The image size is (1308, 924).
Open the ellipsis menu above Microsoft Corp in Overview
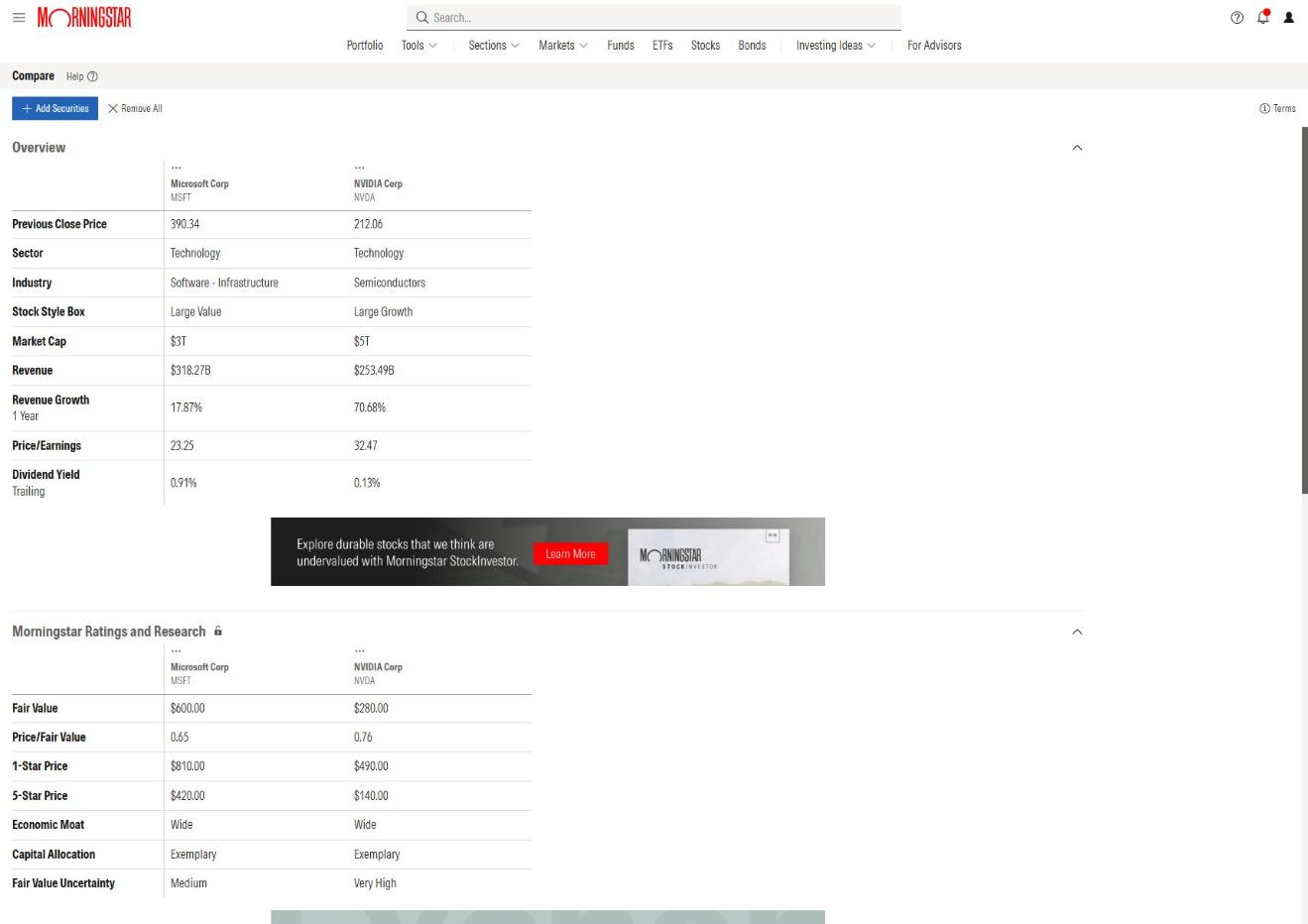[x=176, y=168]
